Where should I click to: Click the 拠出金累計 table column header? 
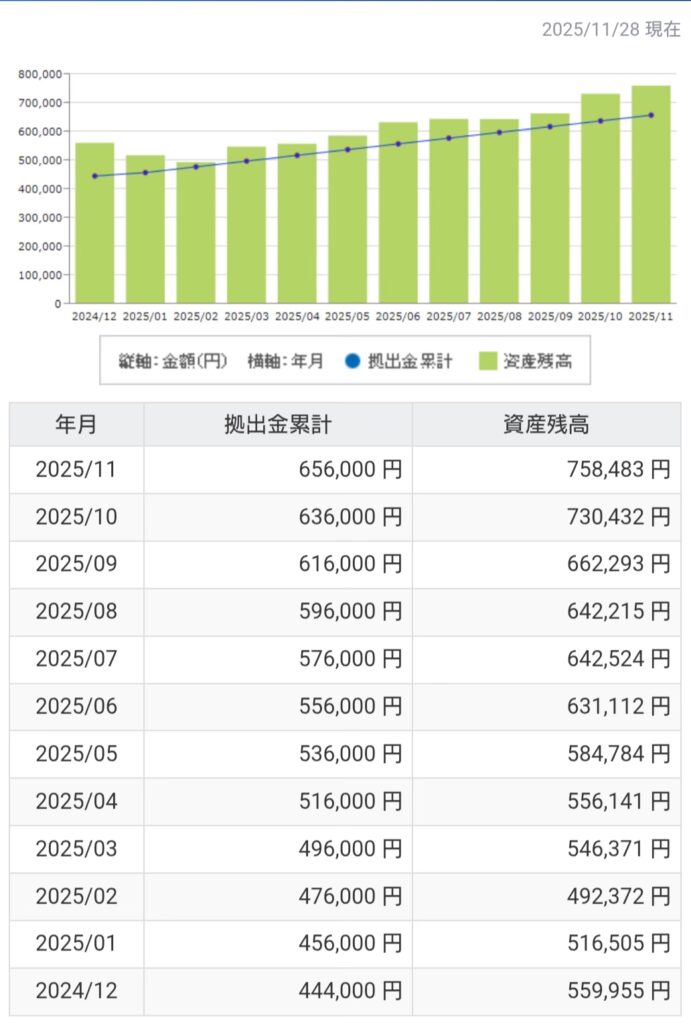click(x=277, y=424)
